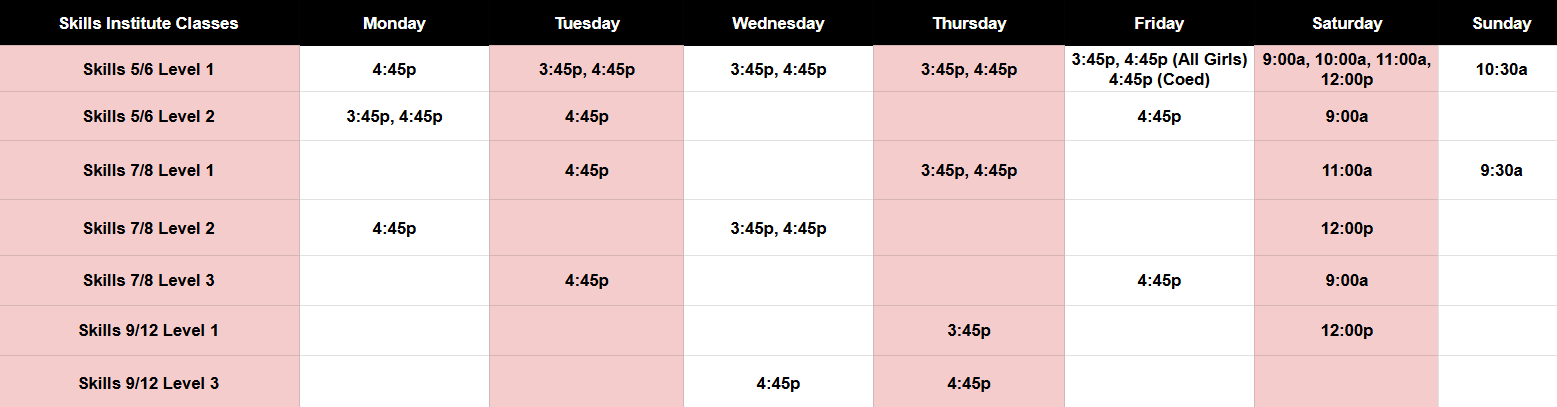
Task: Select the Sunday column header
Action: (1501, 23)
